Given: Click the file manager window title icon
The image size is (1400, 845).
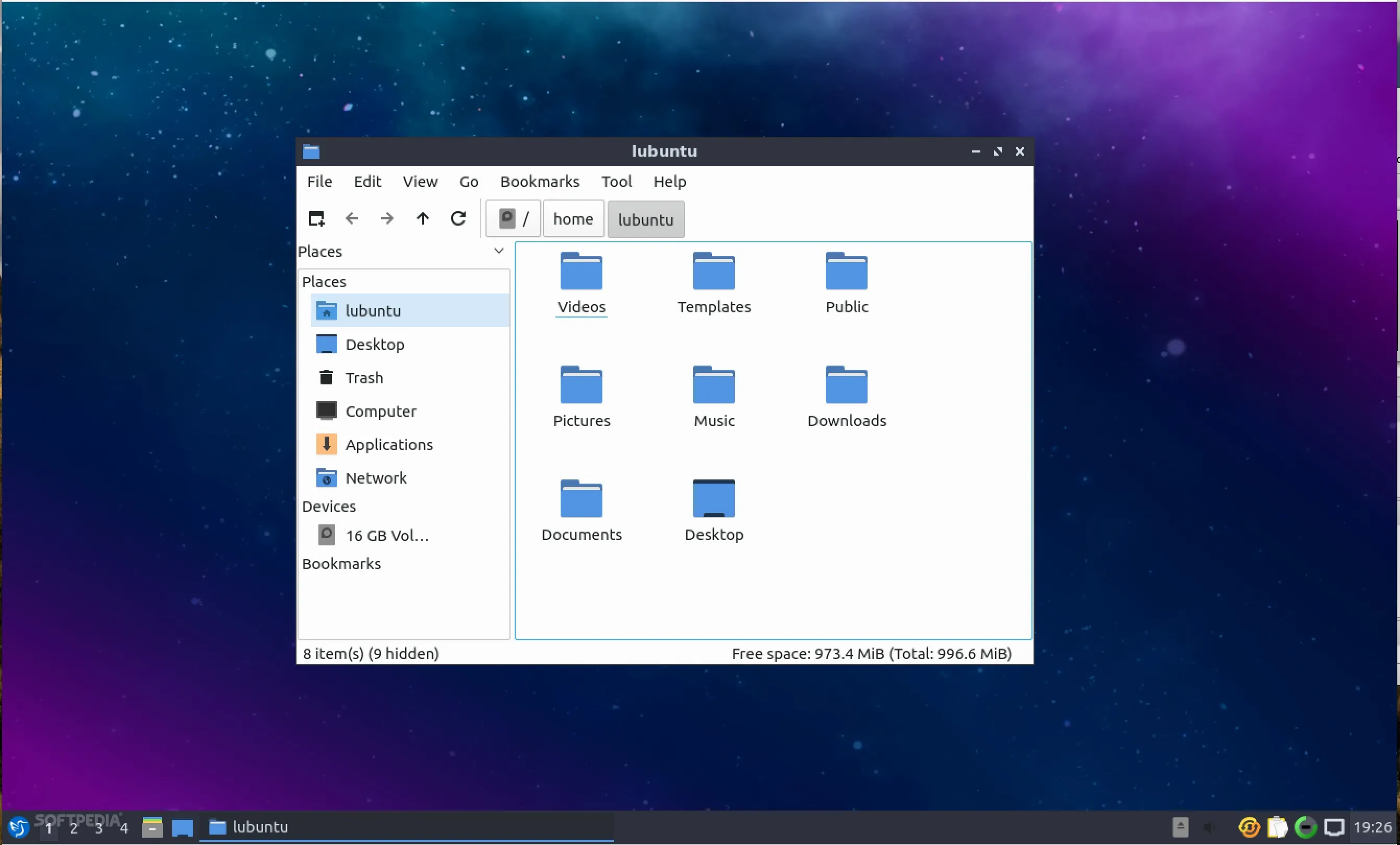Looking at the screenshot, I should tap(311, 151).
